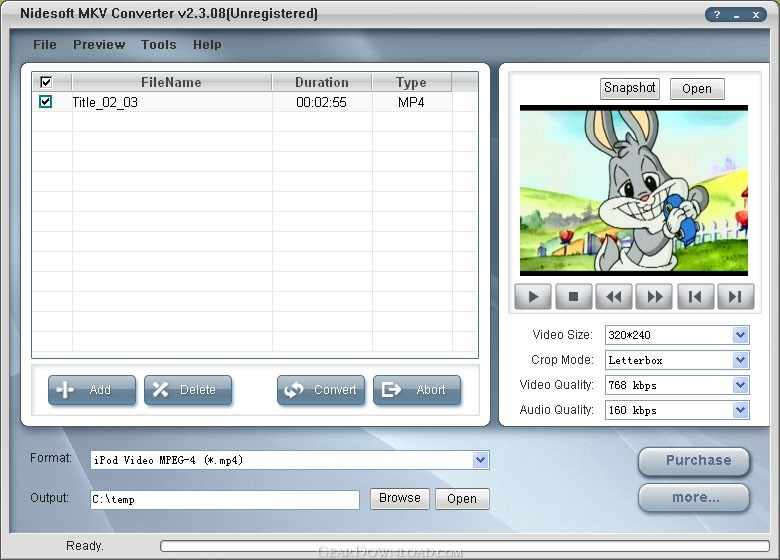
Task: Click the bunny video preview thumbnail
Action: [634, 190]
